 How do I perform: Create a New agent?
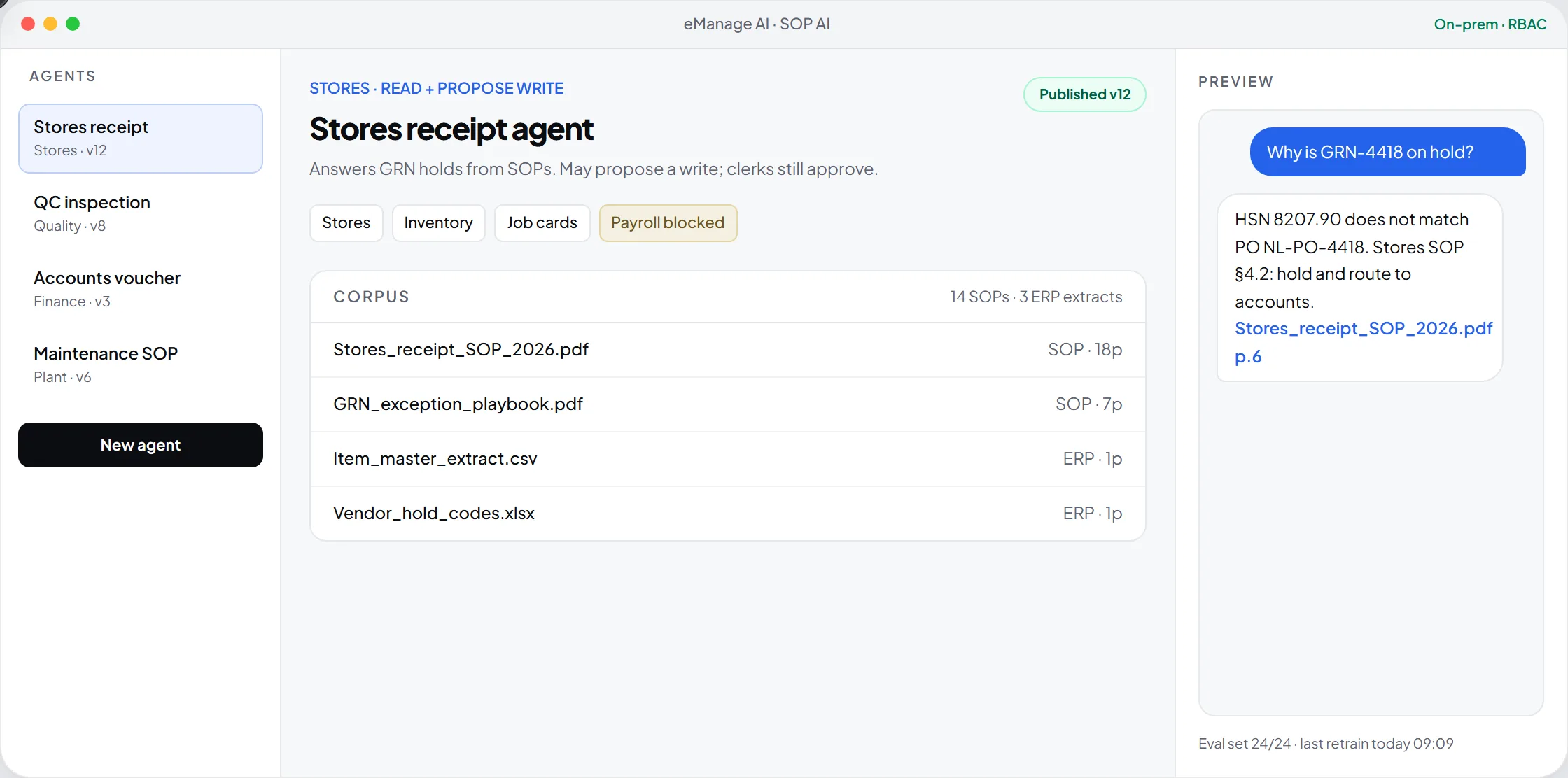pos(141,445)
